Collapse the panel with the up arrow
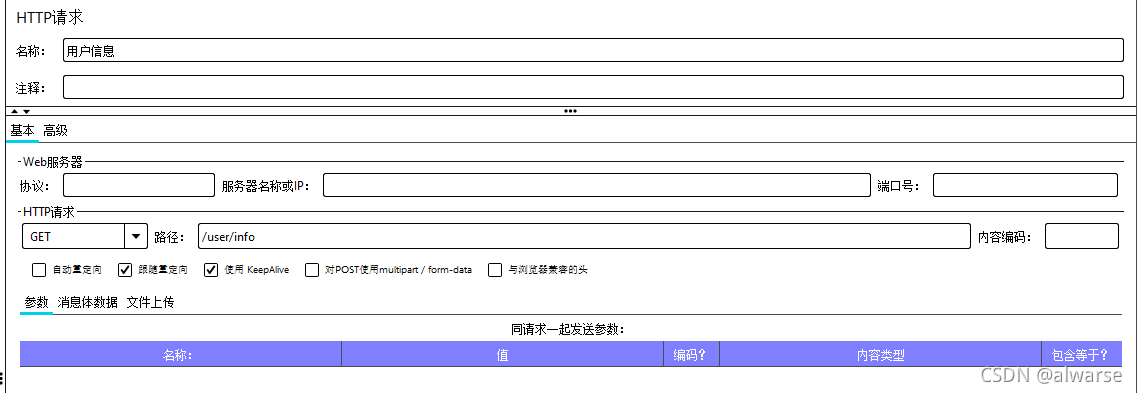This screenshot has width=1137, height=393. tap(15, 112)
